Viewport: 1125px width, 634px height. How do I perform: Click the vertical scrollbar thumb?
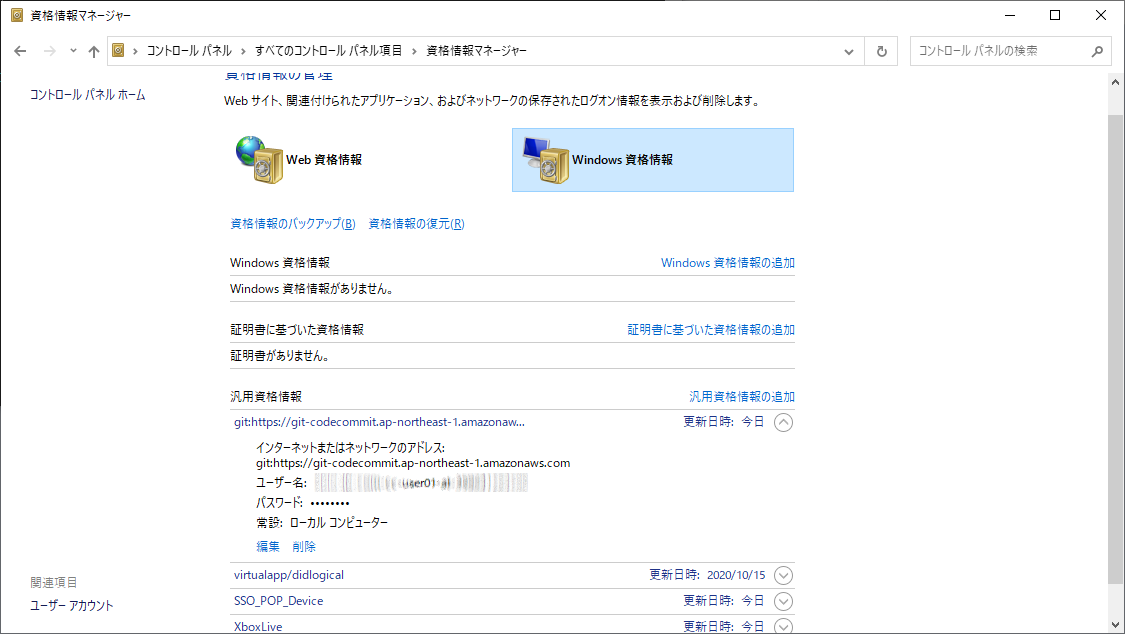coord(1115,348)
